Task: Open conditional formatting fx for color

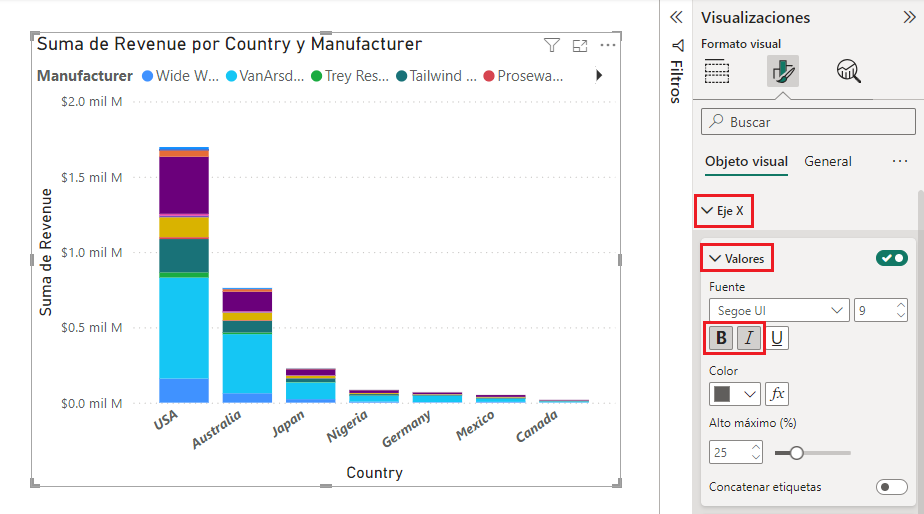Action: pyautogui.click(x=777, y=394)
